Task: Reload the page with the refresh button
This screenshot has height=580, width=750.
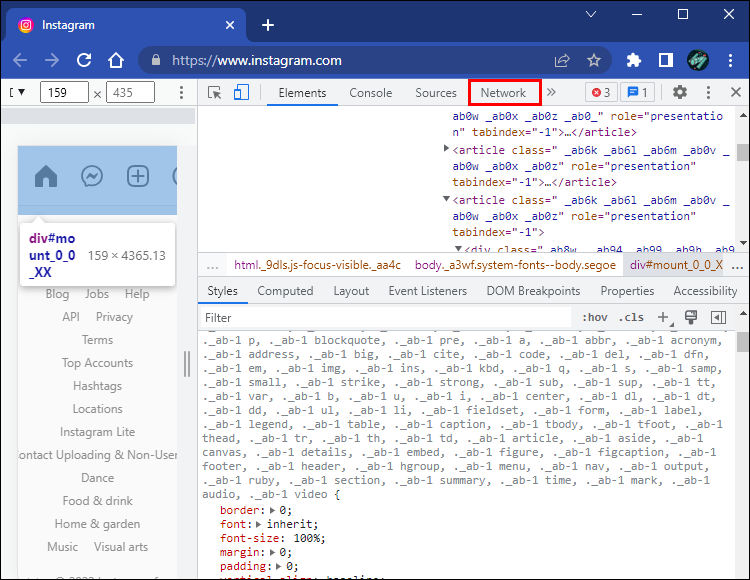Action: click(84, 60)
